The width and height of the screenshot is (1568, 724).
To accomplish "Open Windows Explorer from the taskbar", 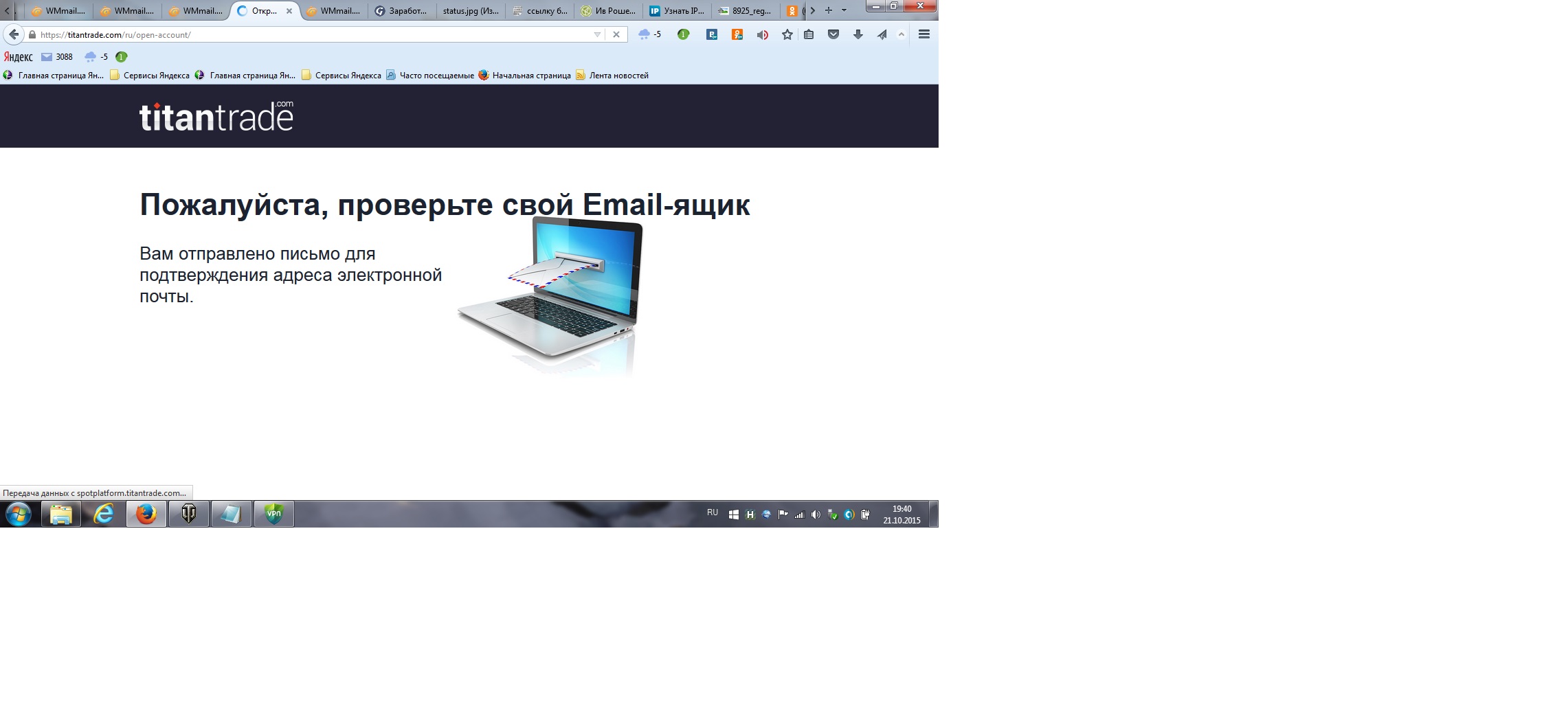I will (x=61, y=514).
